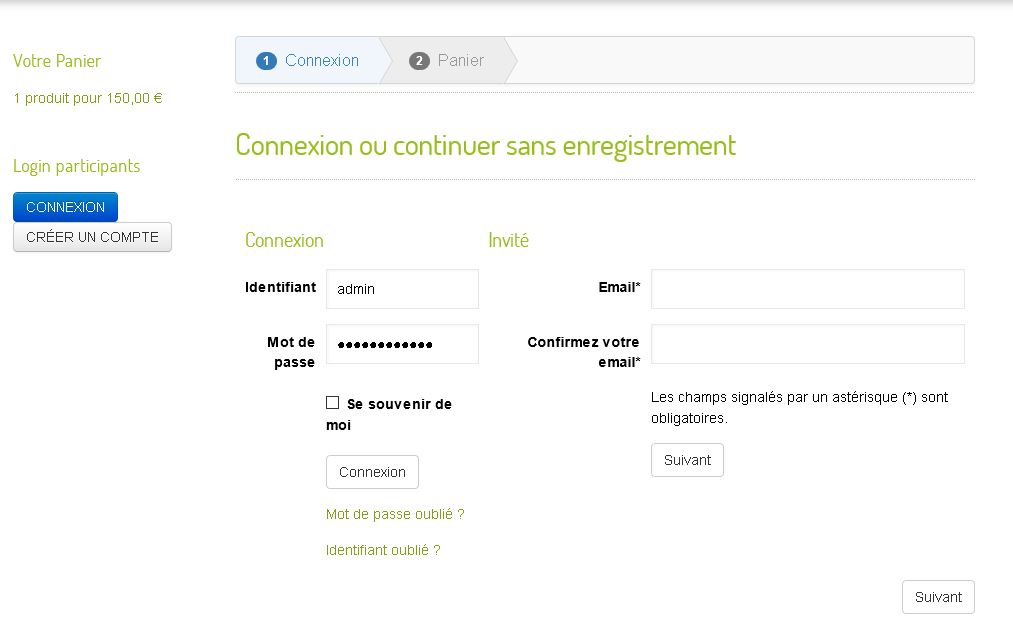Image resolution: width=1013 pixels, height=628 pixels.
Task: Click the step 2 number badge
Action: coord(419,61)
